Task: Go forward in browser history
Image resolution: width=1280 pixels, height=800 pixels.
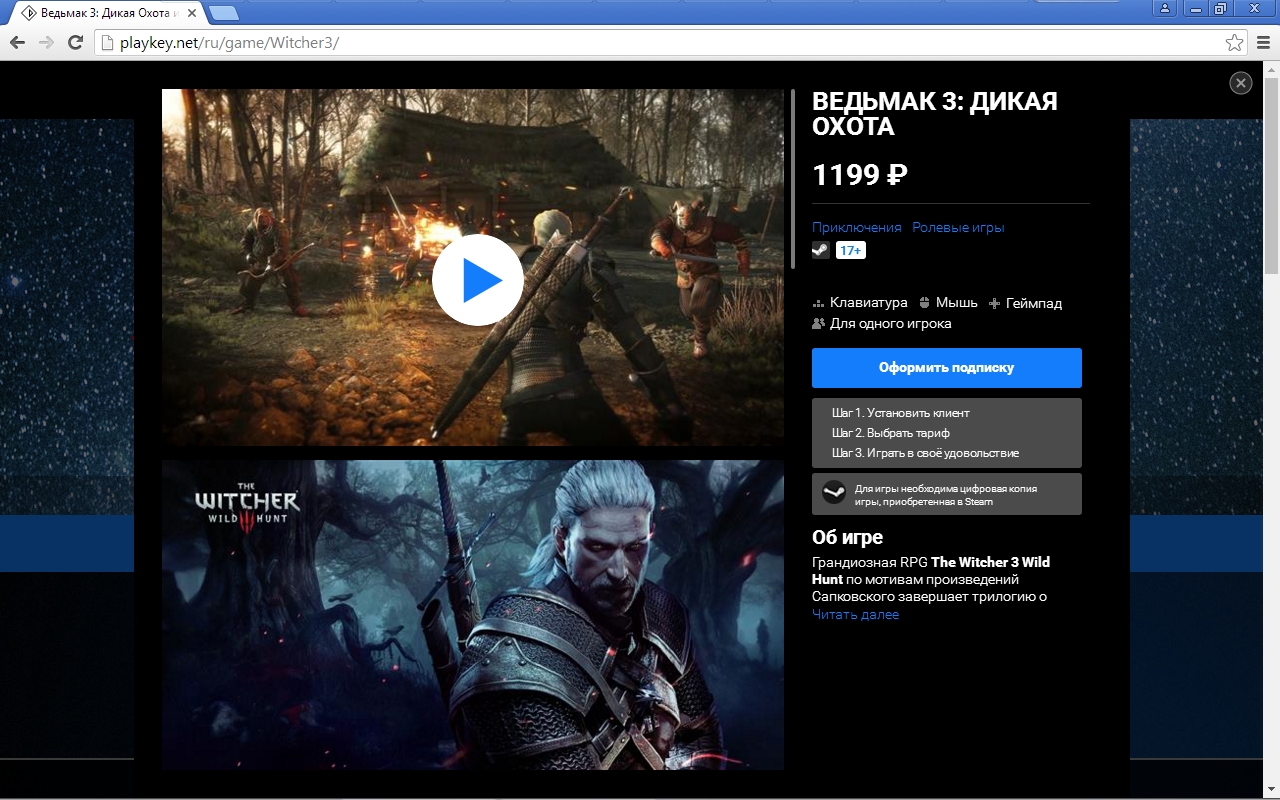Action: (46, 42)
